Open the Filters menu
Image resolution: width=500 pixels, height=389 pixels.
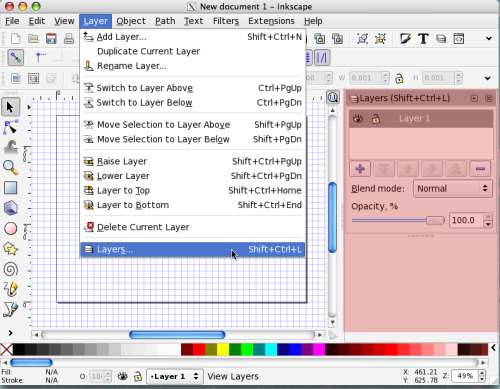pos(226,21)
